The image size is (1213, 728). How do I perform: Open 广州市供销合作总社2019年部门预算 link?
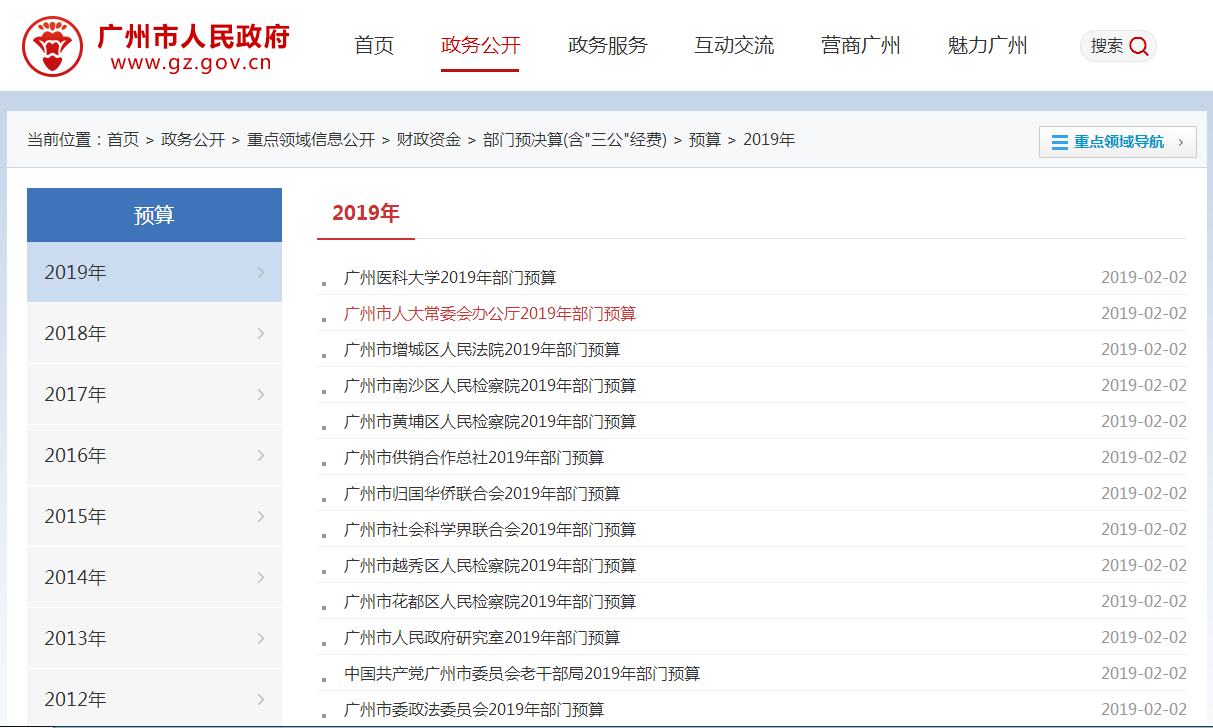tap(474, 458)
